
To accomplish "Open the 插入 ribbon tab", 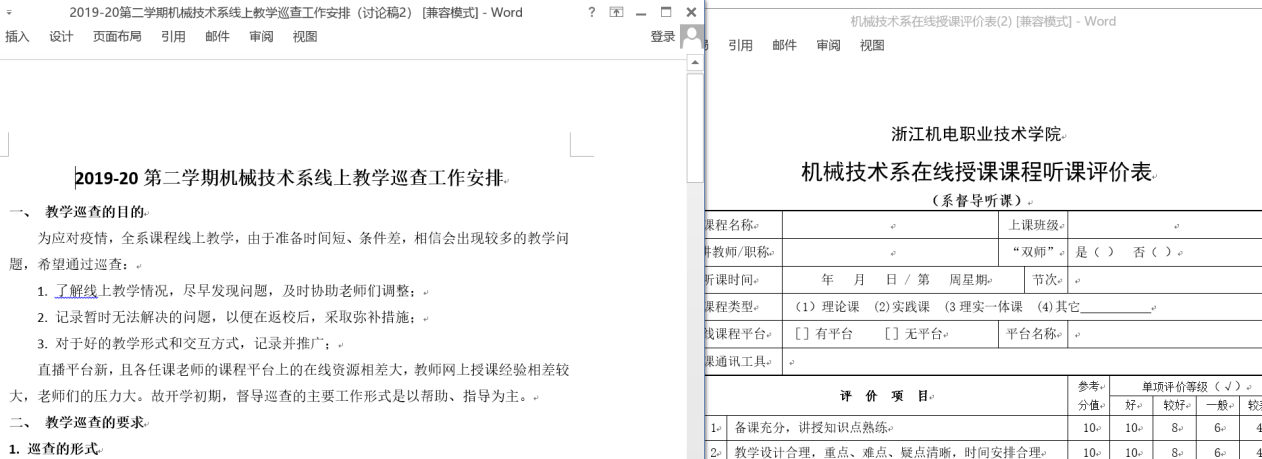I will (17, 37).
